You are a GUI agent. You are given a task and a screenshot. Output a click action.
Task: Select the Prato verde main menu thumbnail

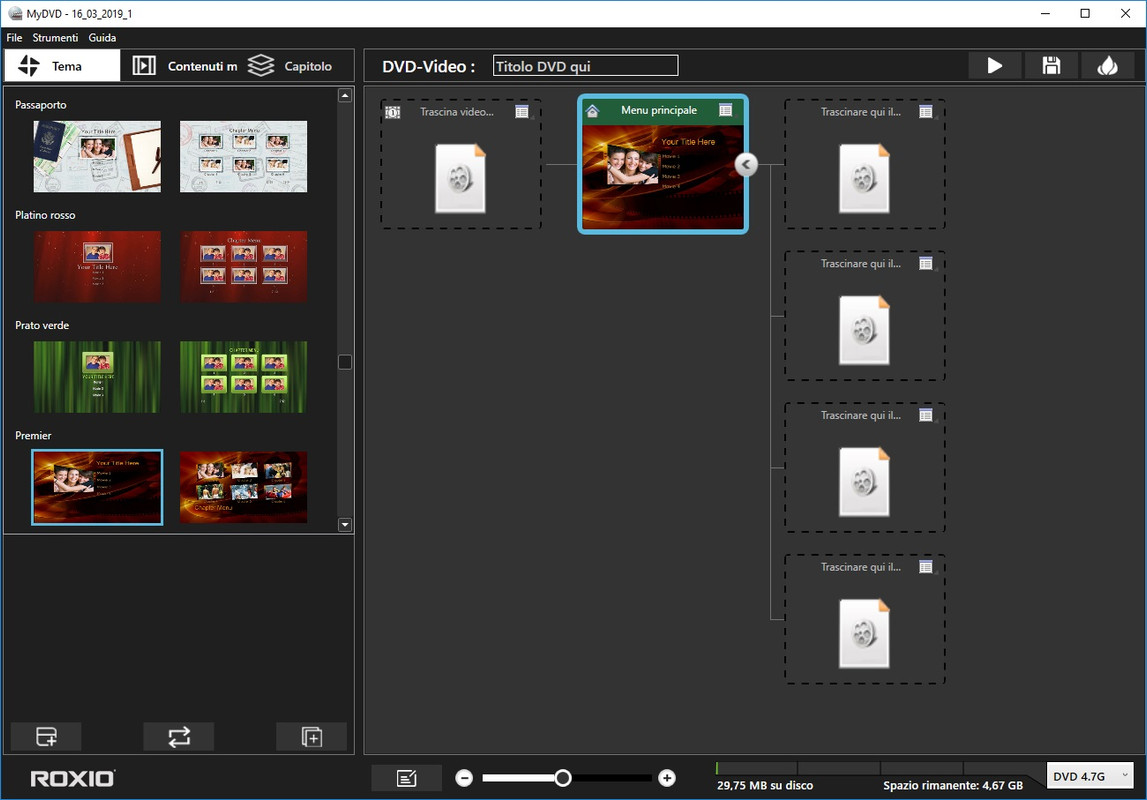pyautogui.click(x=97, y=377)
